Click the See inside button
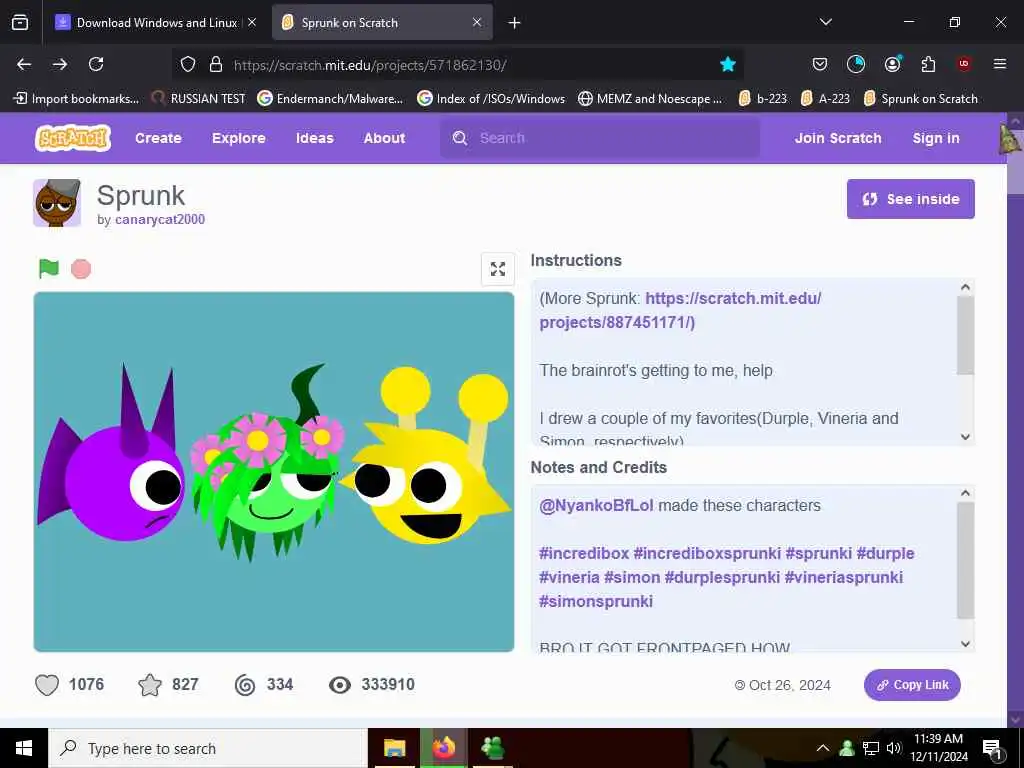Viewport: 1024px width, 768px height. 910,199
